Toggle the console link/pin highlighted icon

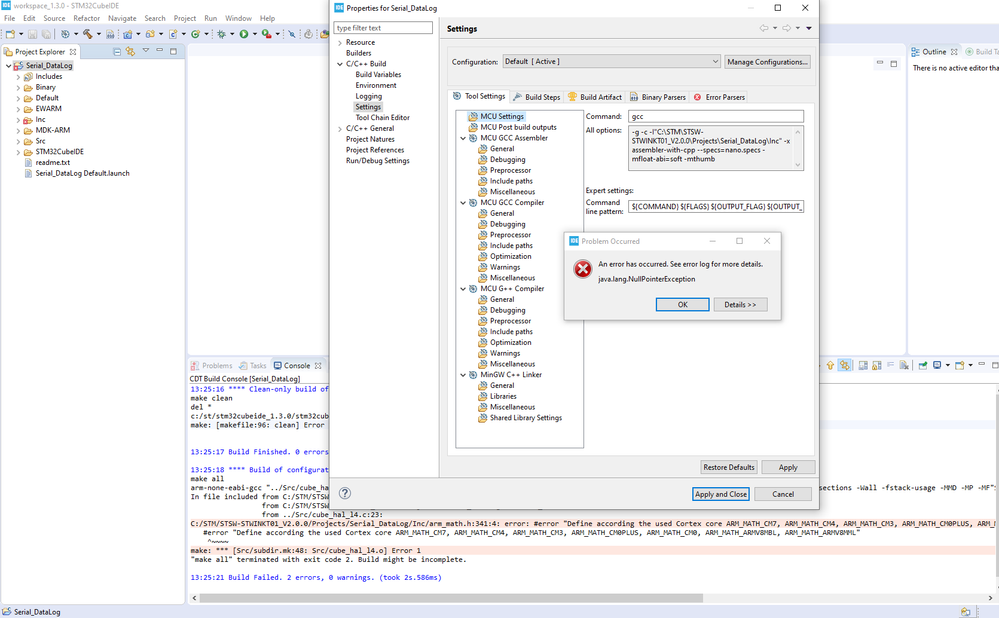tap(844, 366)
